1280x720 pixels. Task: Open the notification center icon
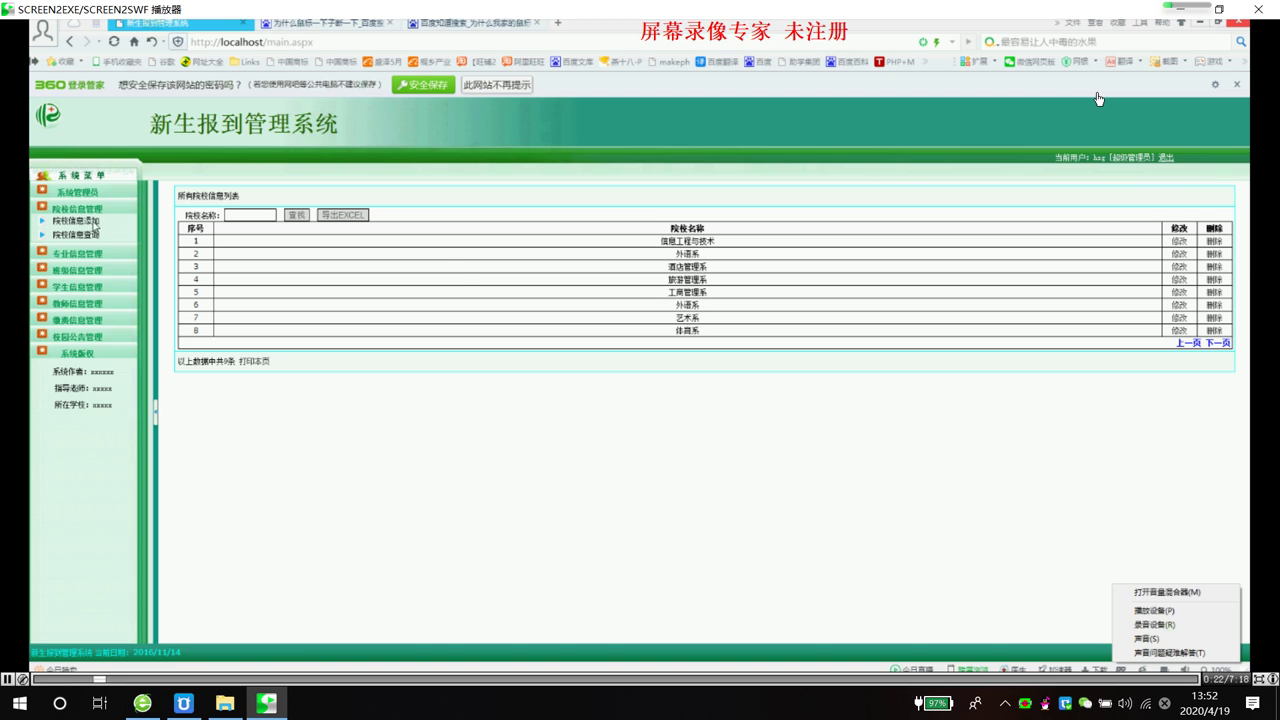(x=1252, y=703)
